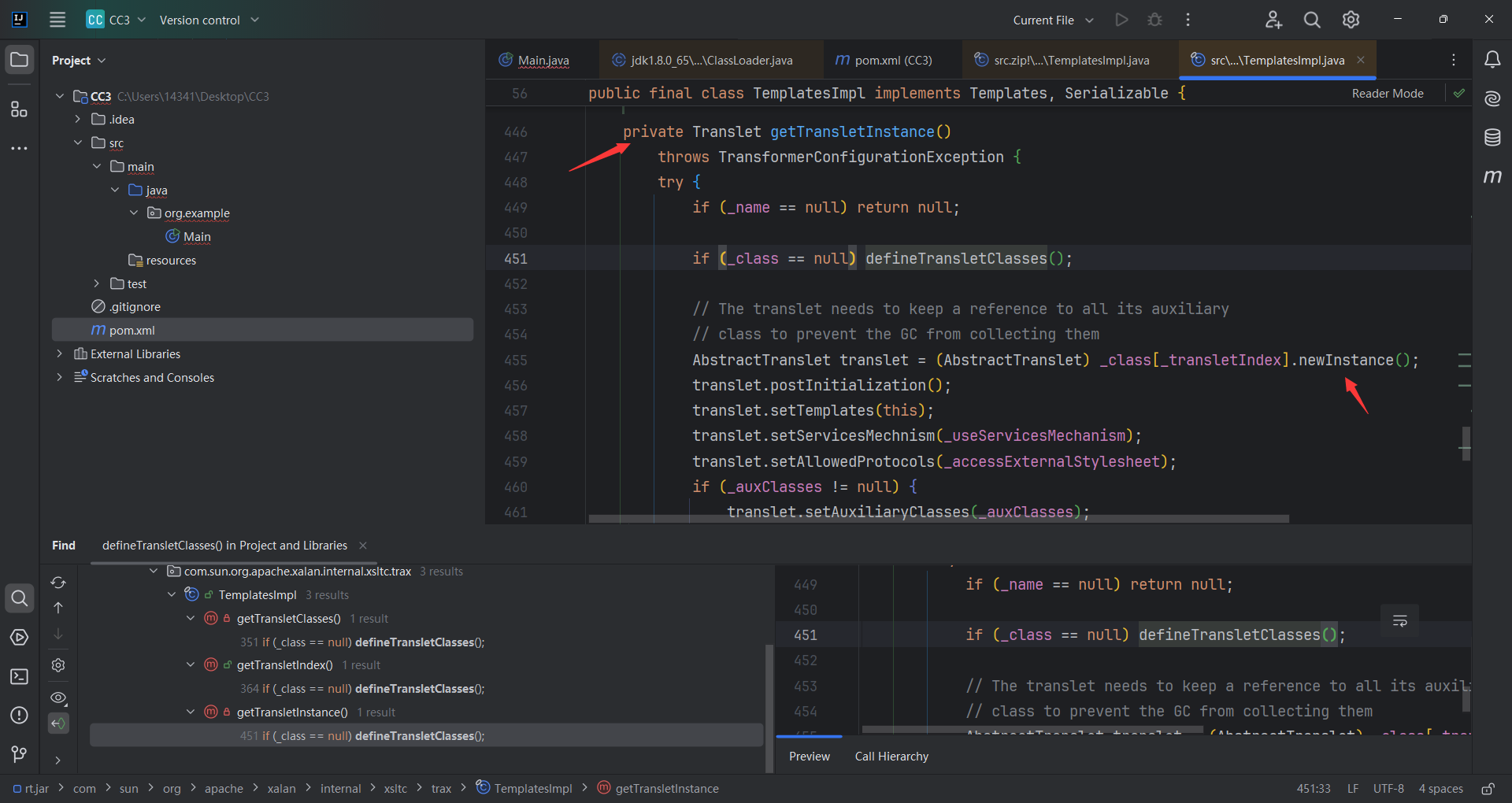Click the 451:33 caret position
The width and height of the screenshot is (1512, 803).
pyautogui.click(x=1314, y=789)
